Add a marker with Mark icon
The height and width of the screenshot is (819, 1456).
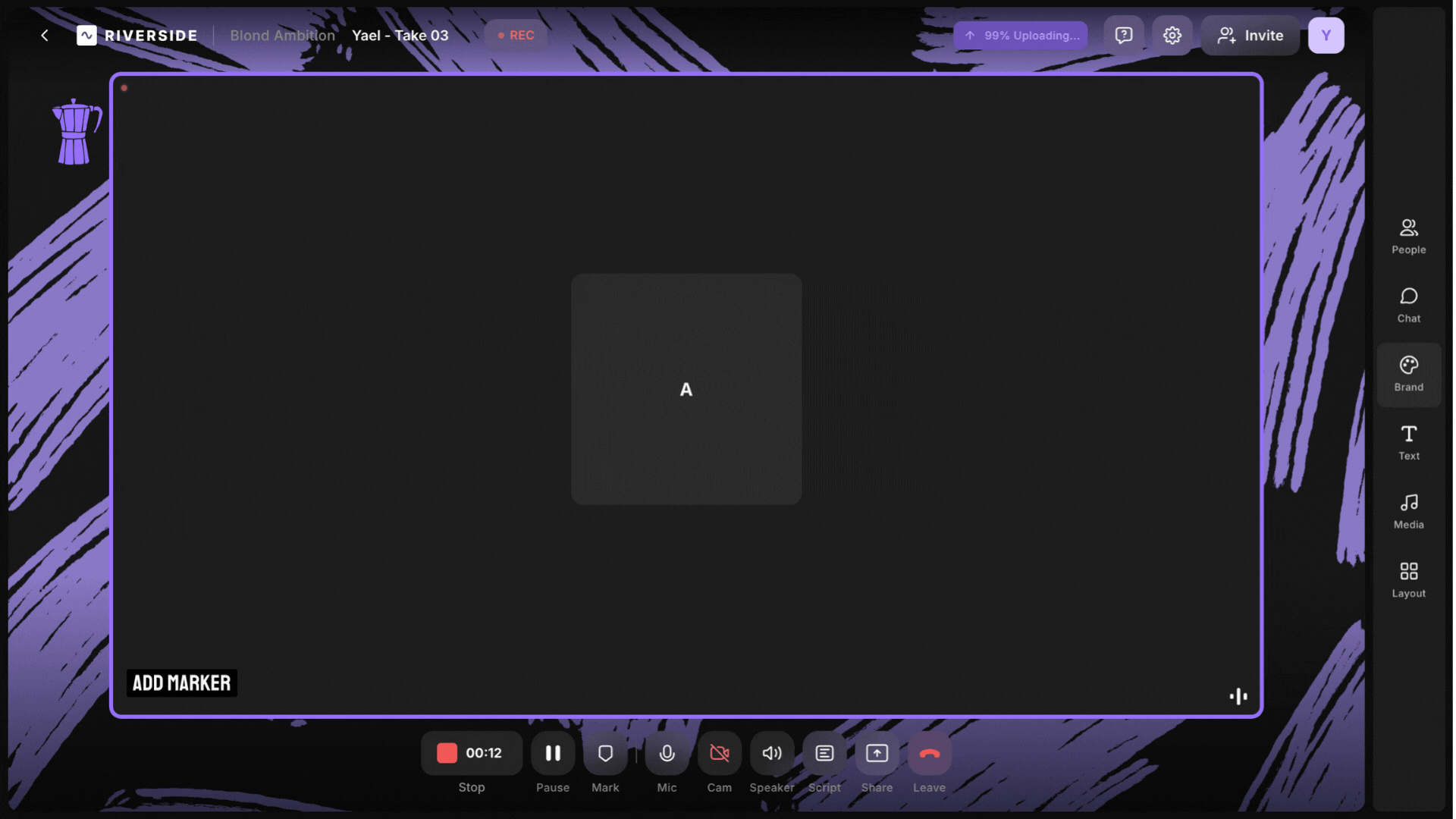pyautogui.click(x=605, y=753)
